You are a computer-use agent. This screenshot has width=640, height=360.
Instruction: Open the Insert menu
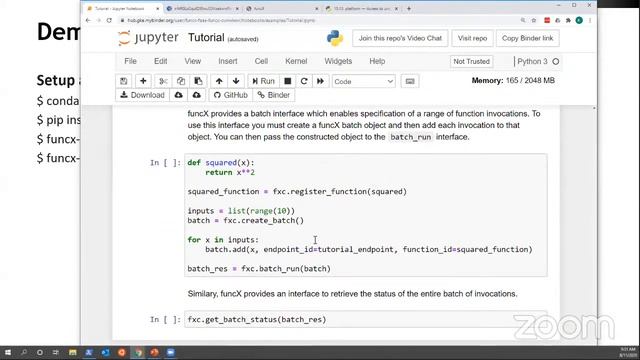pyautogui.click(x=228, y=61)
